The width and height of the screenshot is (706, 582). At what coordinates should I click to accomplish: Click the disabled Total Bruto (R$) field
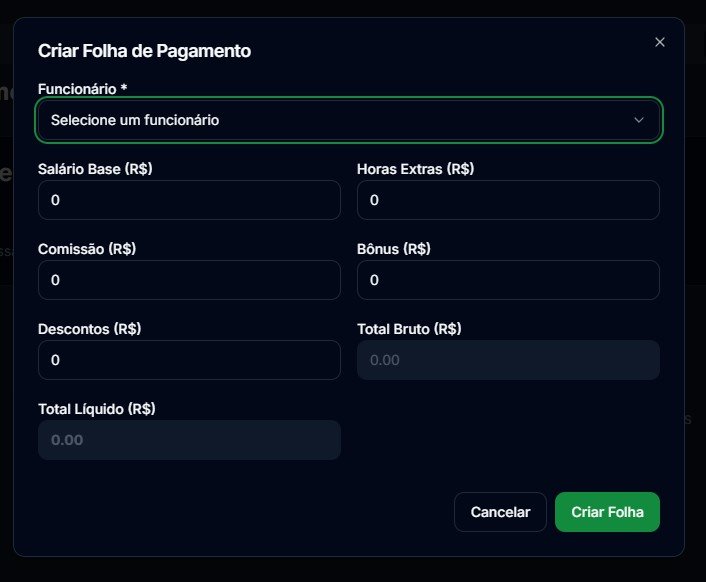coord(508,360)
